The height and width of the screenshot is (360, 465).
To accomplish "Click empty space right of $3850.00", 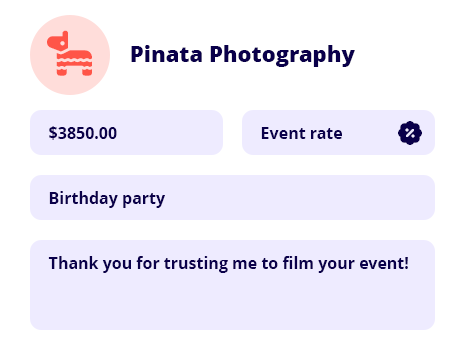I will (170, 132).
